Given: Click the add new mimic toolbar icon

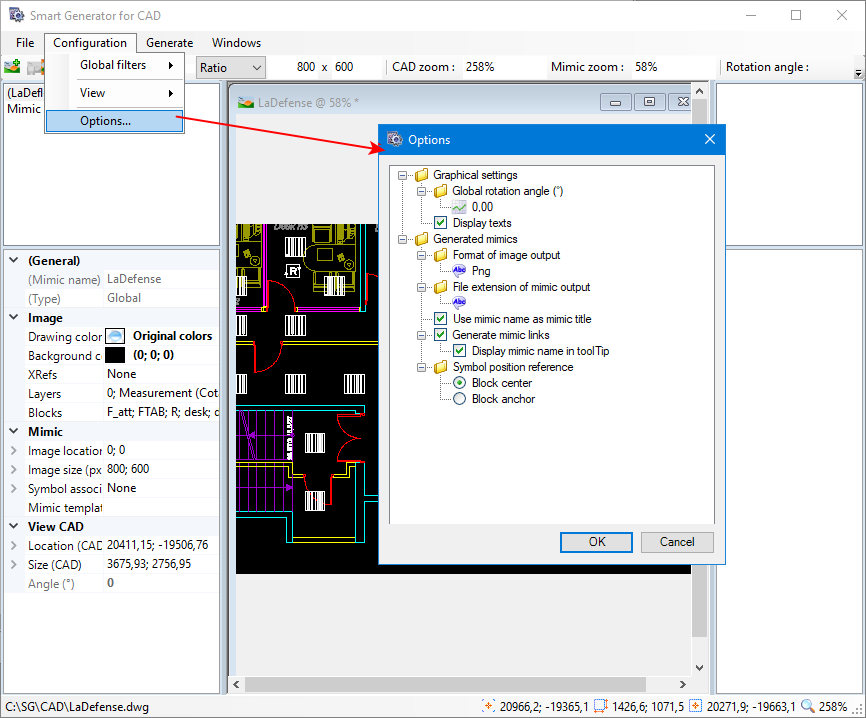Looking at the screenshot, I should pos(12,68).
